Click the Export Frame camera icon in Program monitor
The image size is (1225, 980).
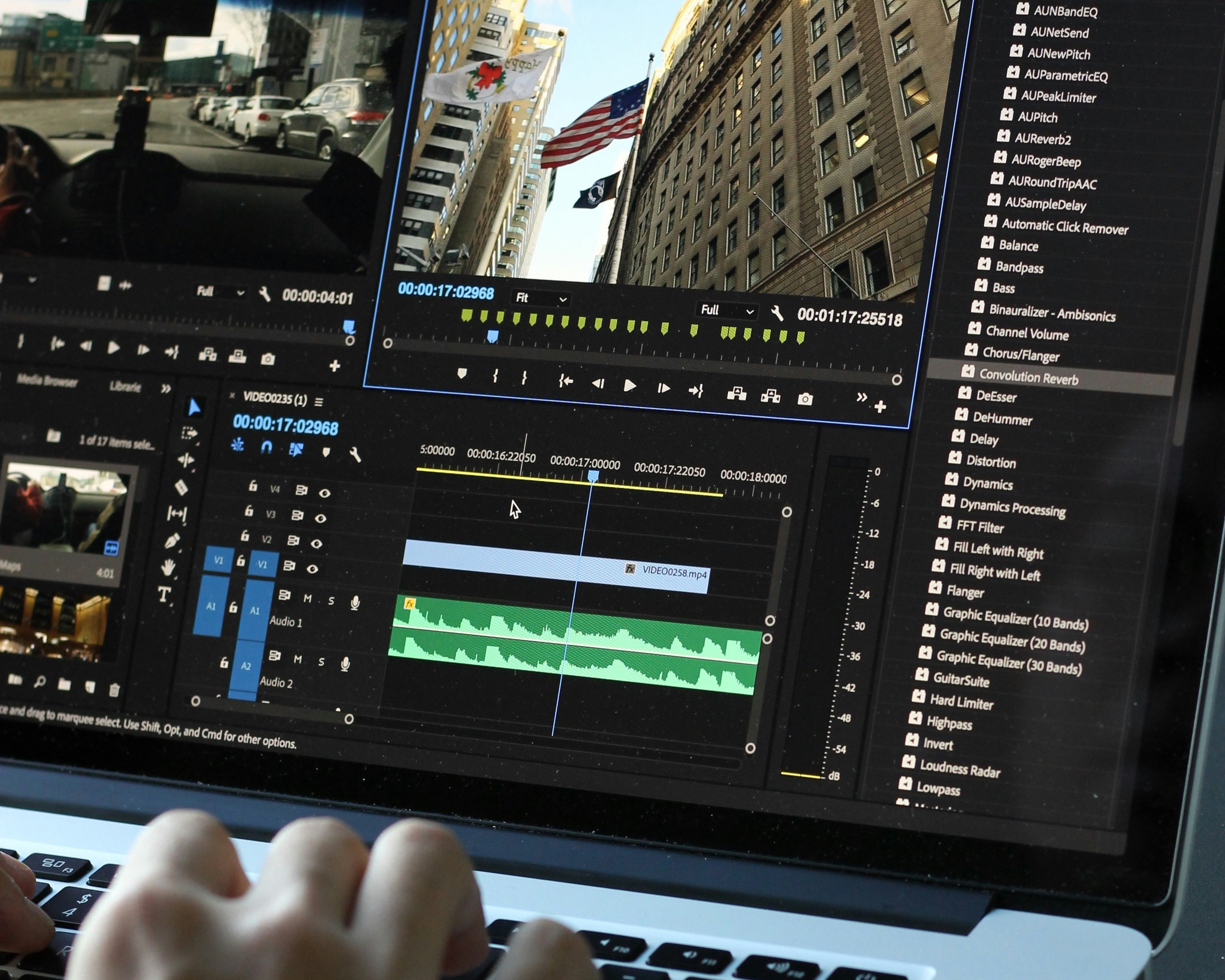coord(804,399)
